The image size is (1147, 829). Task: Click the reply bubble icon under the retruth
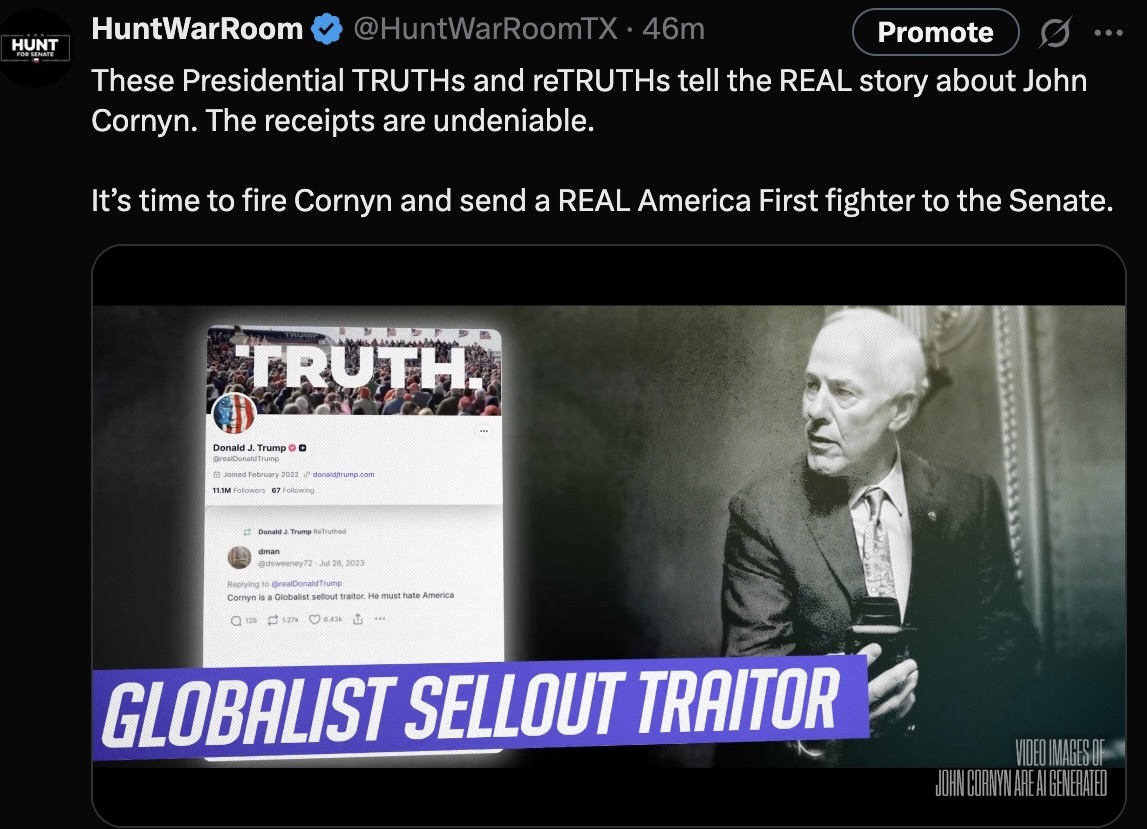click(236, 620)
